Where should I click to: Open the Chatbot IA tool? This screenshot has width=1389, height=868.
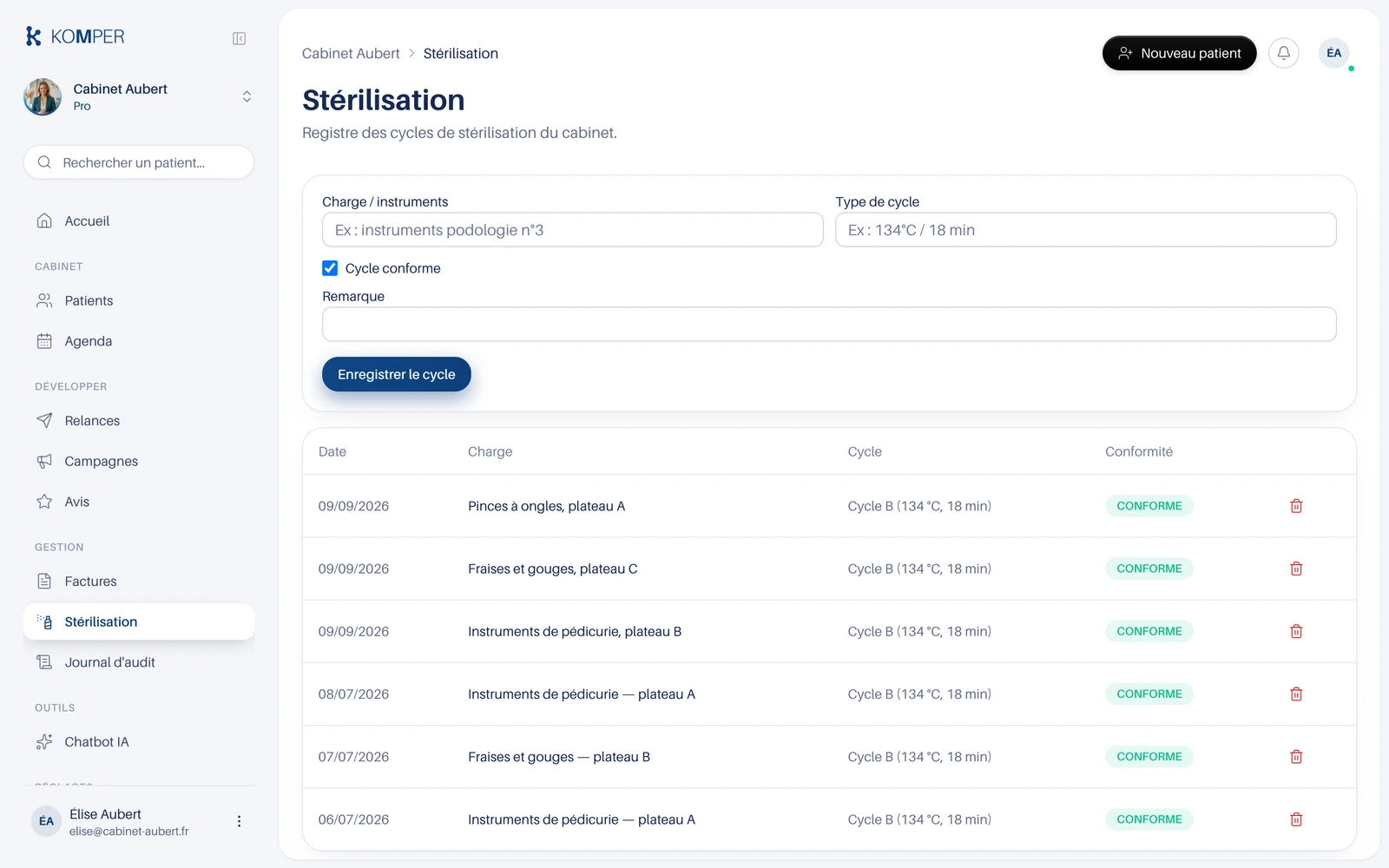139,742
